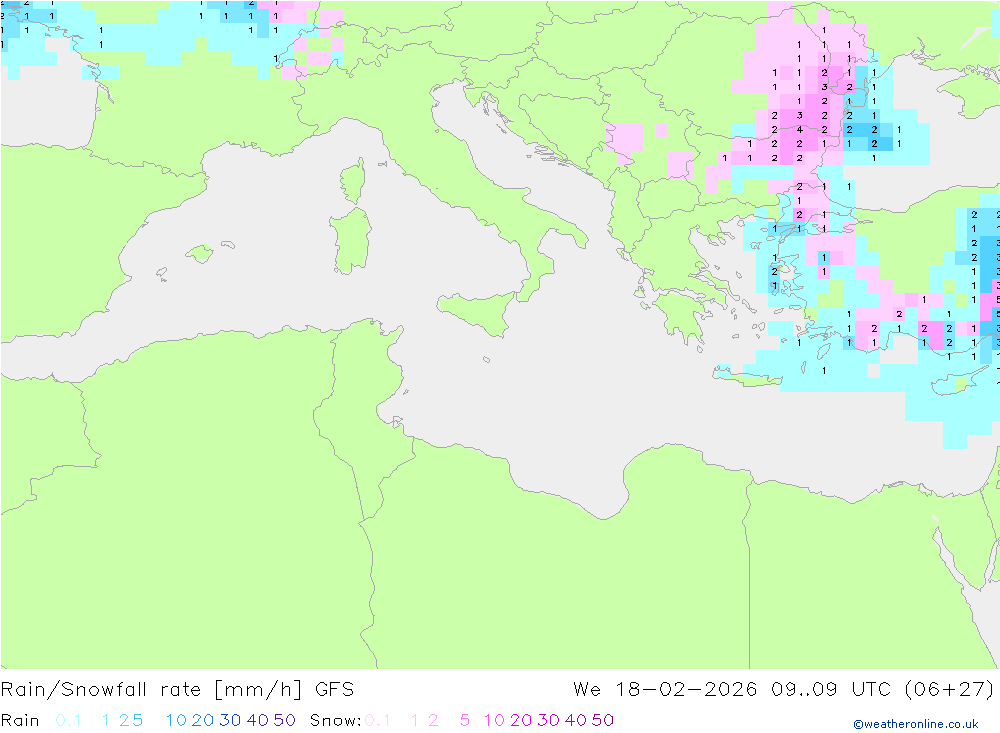Click the '(06+27)' forecast run text
Viewport: 1000px width, 733px height.
coord(949,690)
